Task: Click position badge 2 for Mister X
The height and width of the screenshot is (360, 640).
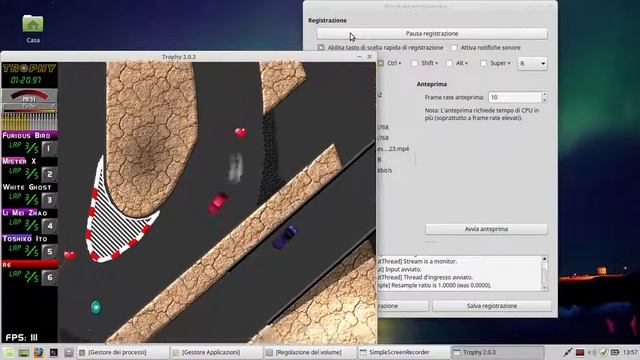Action: [49, 174]
